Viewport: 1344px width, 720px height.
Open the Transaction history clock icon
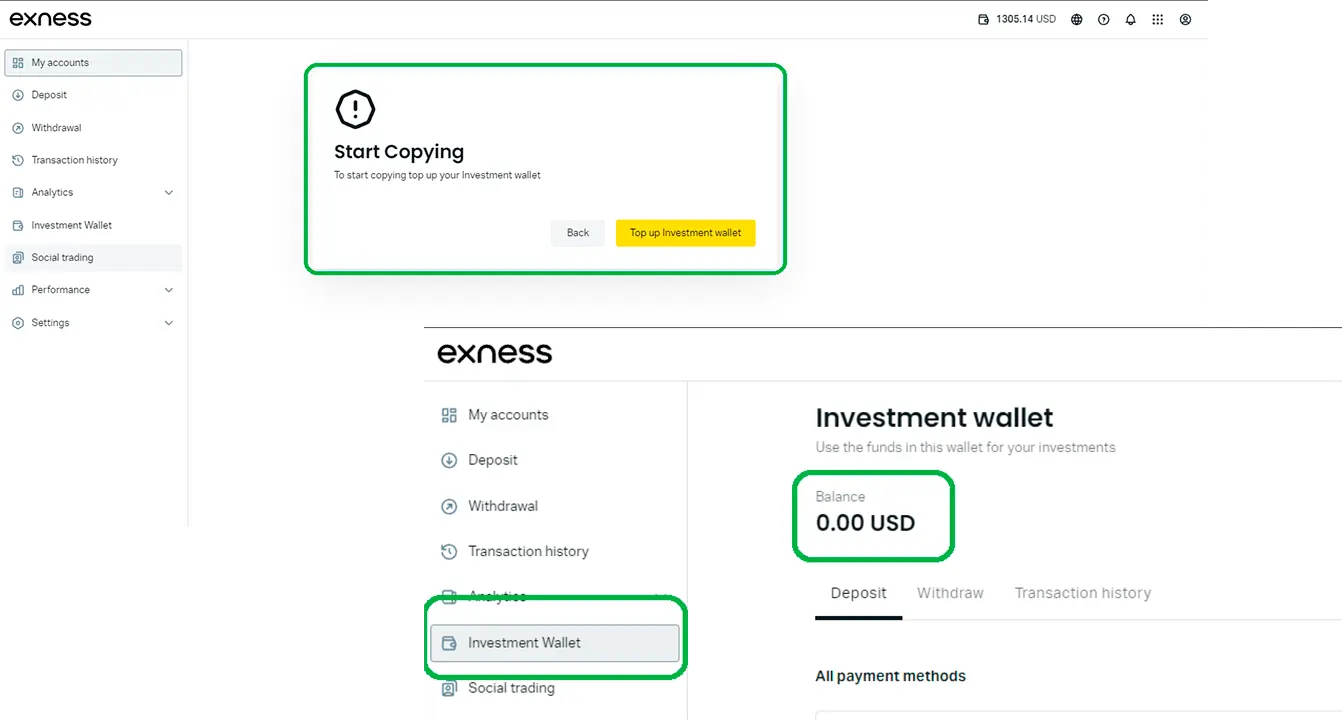coord(17,160)
